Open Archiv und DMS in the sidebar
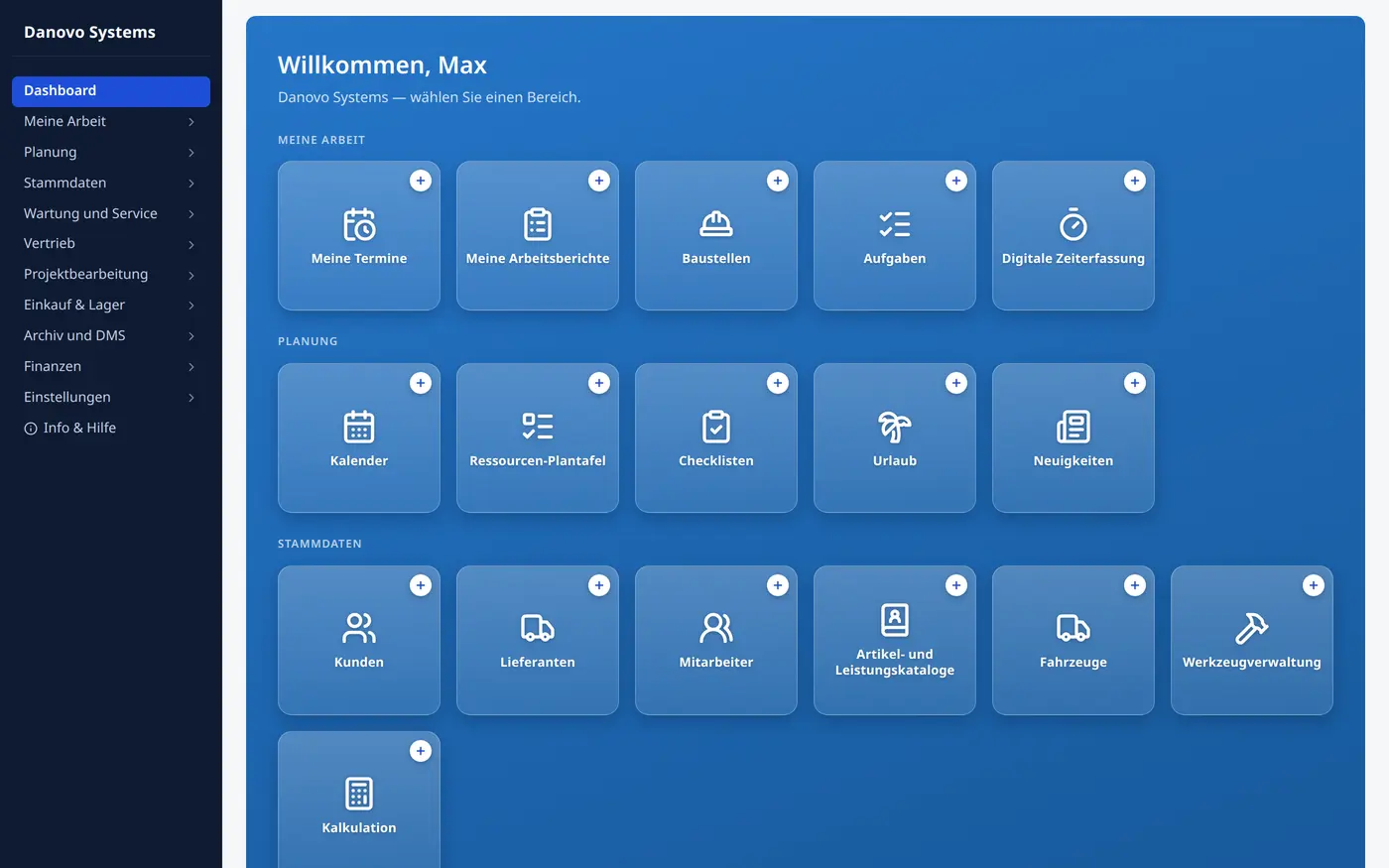1389x868 pixels. pos(111,336)
